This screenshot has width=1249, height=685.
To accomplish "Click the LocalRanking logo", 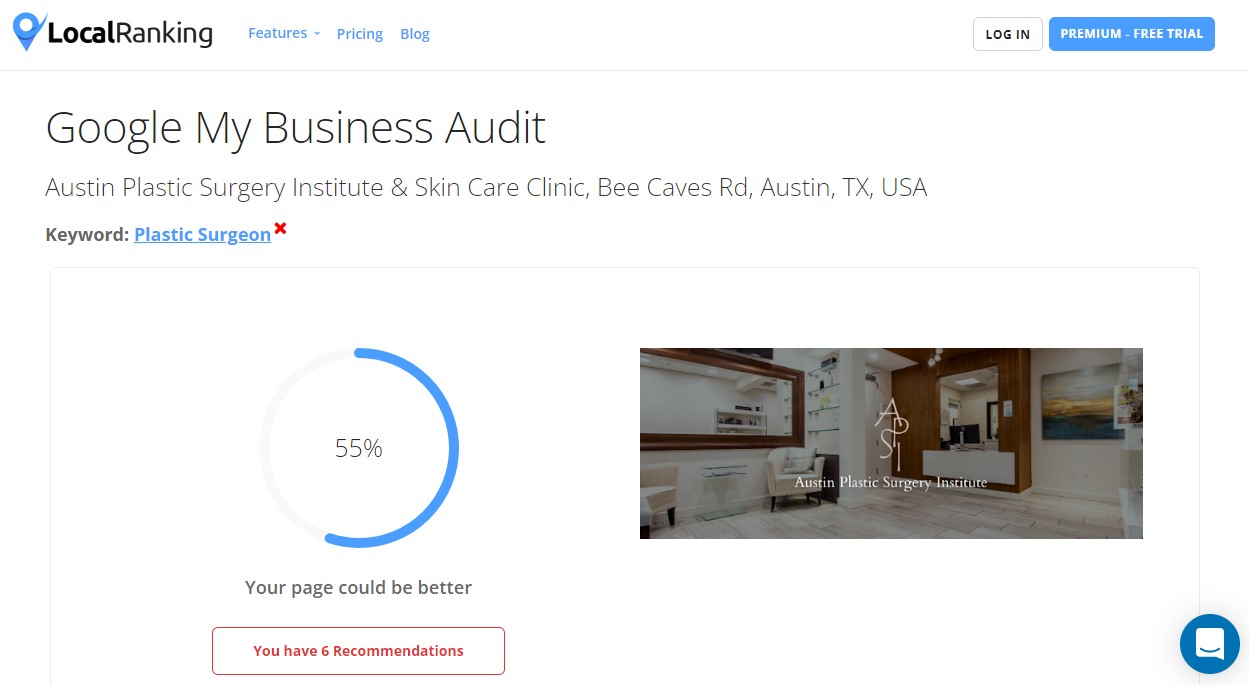I will 113,33.
